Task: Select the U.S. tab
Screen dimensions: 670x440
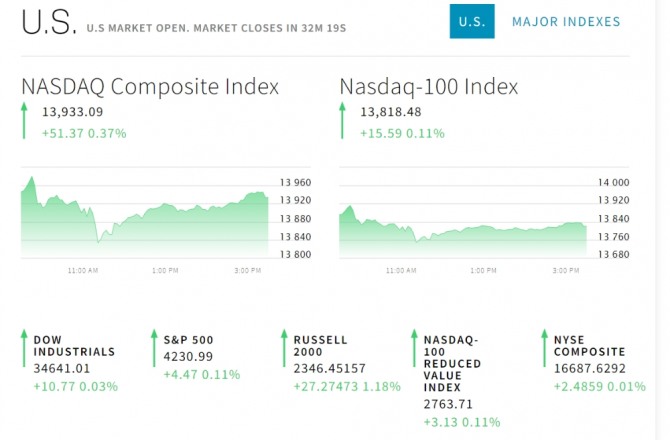Action: tap(472, 22)
